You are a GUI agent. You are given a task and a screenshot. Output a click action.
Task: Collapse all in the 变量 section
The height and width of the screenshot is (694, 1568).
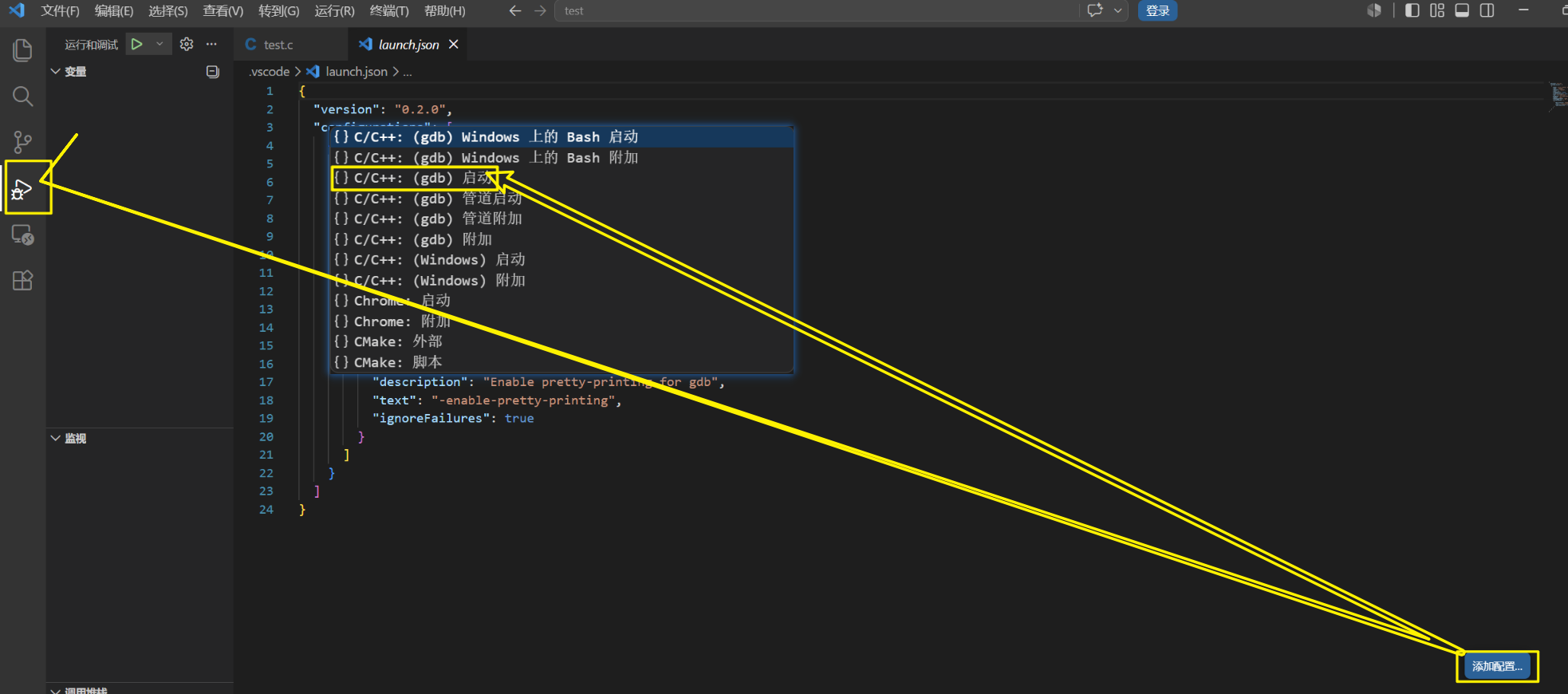click(x=213, y=72)
